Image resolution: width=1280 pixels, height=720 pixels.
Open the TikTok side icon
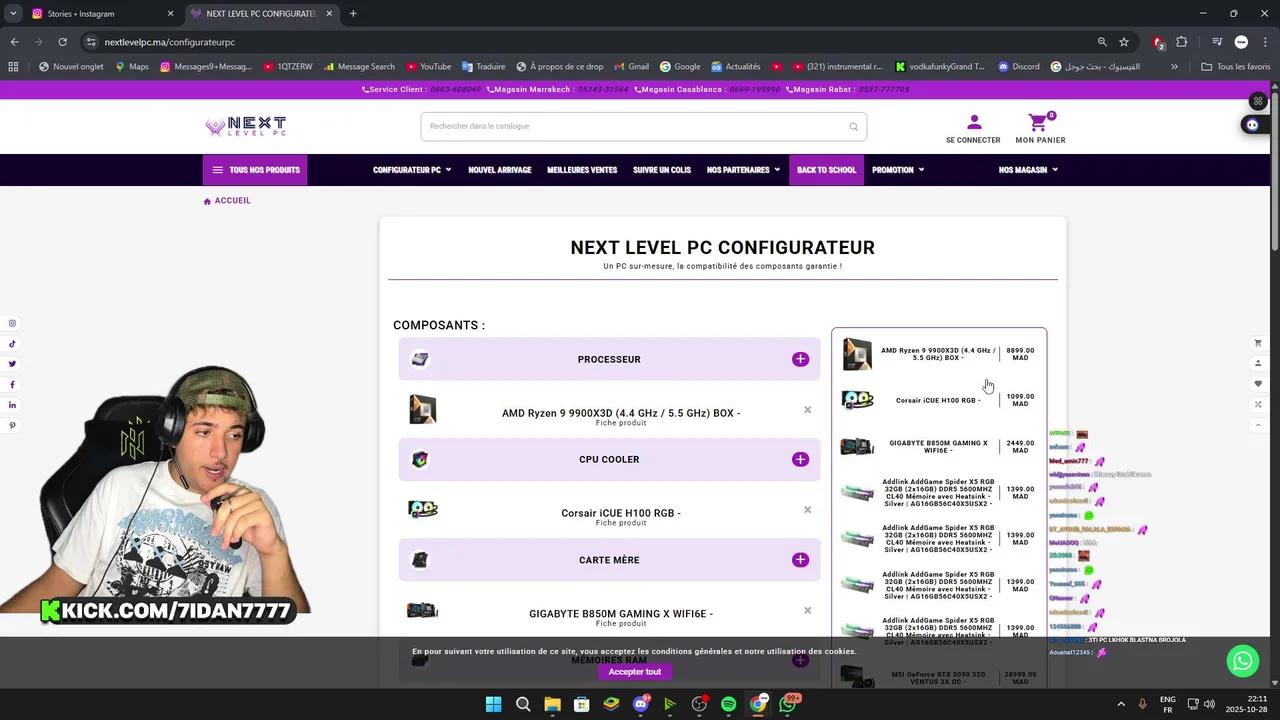point(12,344)
